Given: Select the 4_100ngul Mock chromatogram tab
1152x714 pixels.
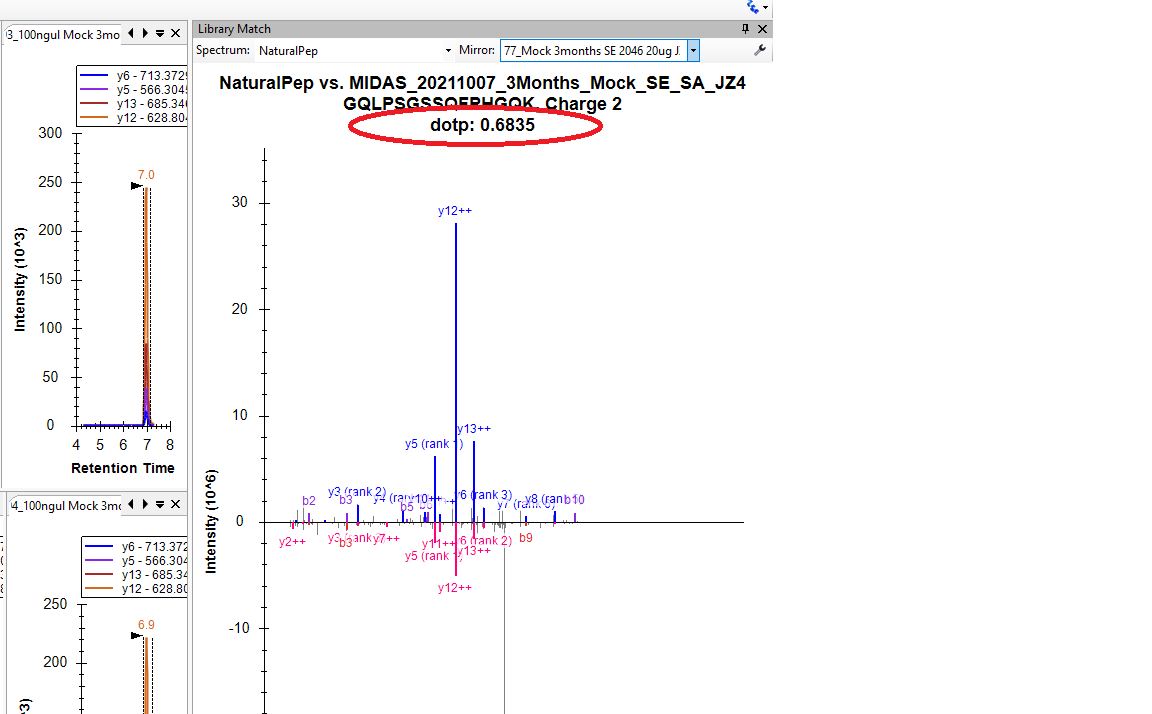Looking at the screenshot, I should pyautogui.click(x=62, y=506).
